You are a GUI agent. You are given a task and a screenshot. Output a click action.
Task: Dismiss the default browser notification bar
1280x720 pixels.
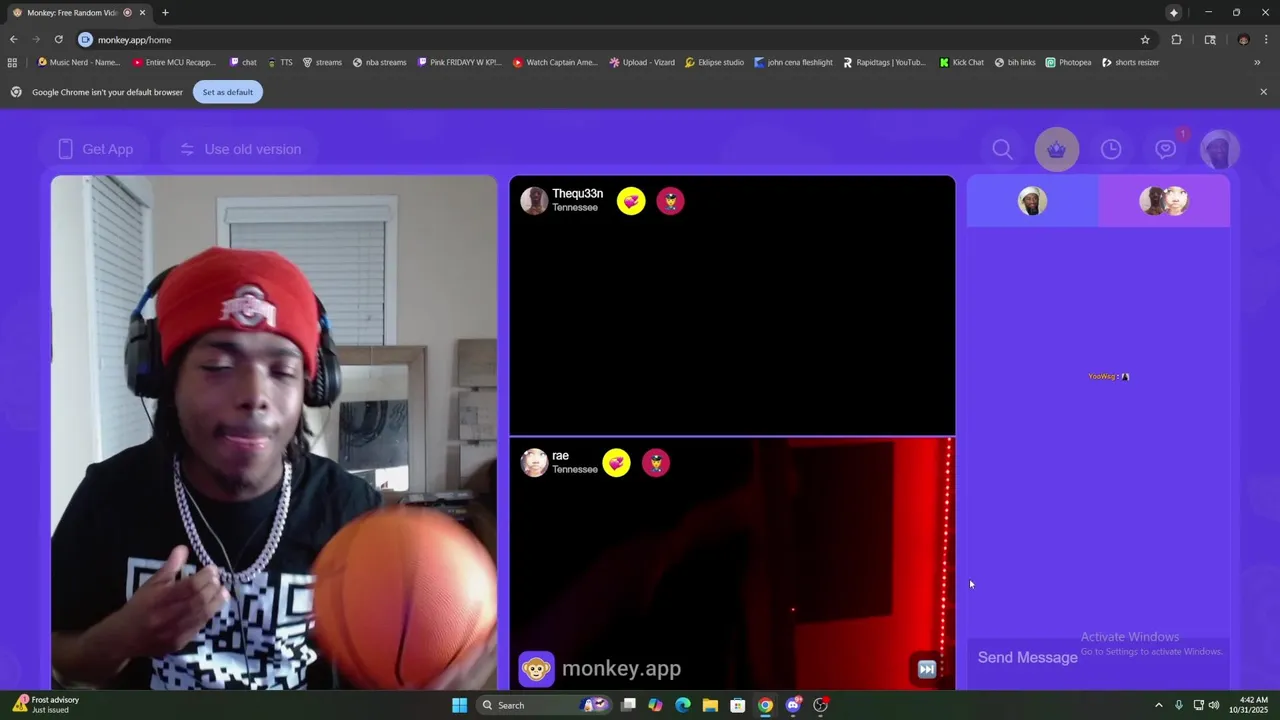tap(1263, 92)
